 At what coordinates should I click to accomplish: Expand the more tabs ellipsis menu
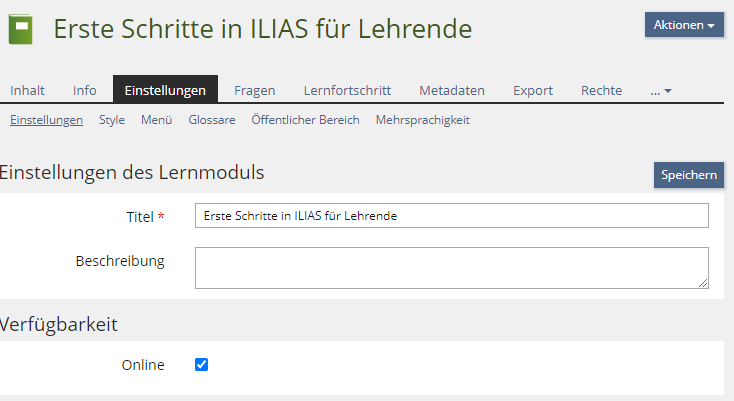pyautogui.click(x=661, y=90)
